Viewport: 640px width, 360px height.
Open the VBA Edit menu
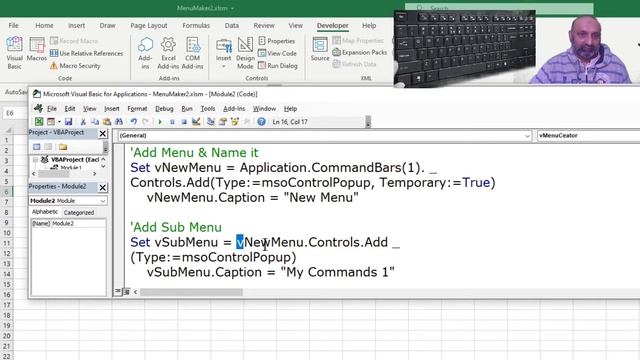point(70,109)
